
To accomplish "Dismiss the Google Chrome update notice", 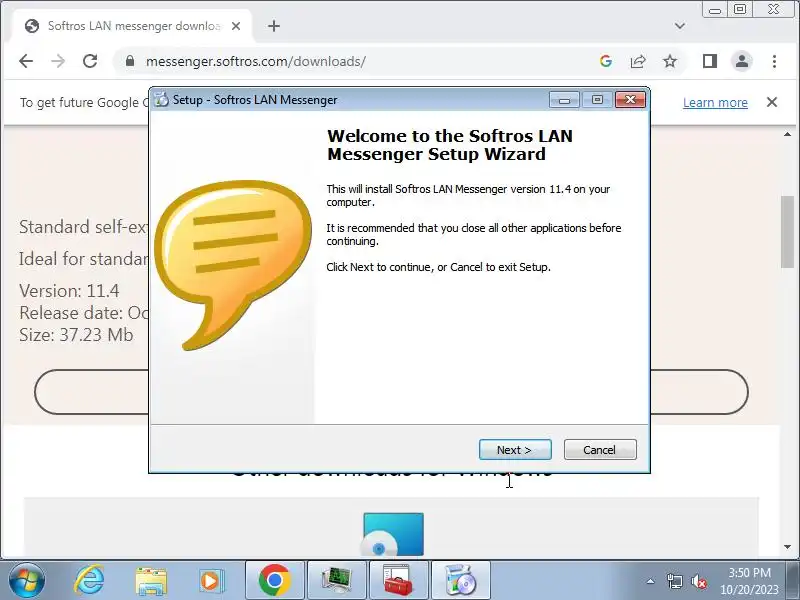I will point(772,102).
